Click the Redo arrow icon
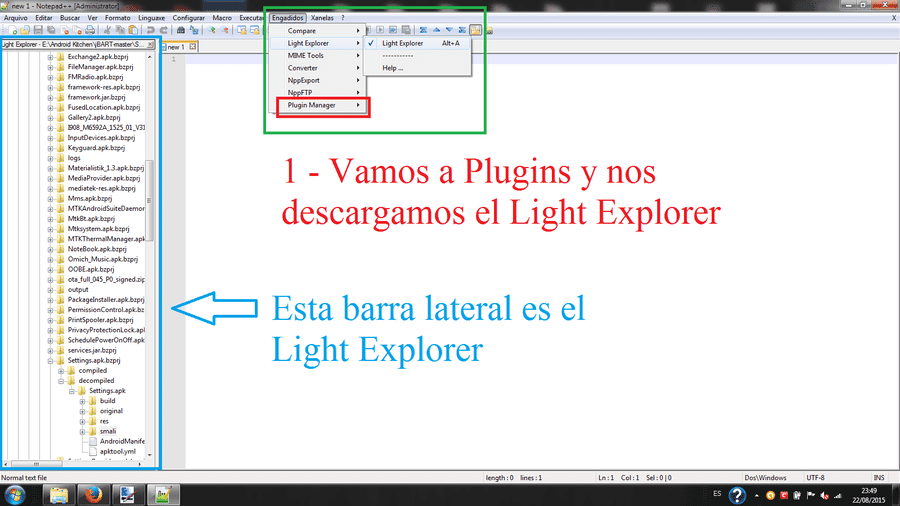 [164, 30]
